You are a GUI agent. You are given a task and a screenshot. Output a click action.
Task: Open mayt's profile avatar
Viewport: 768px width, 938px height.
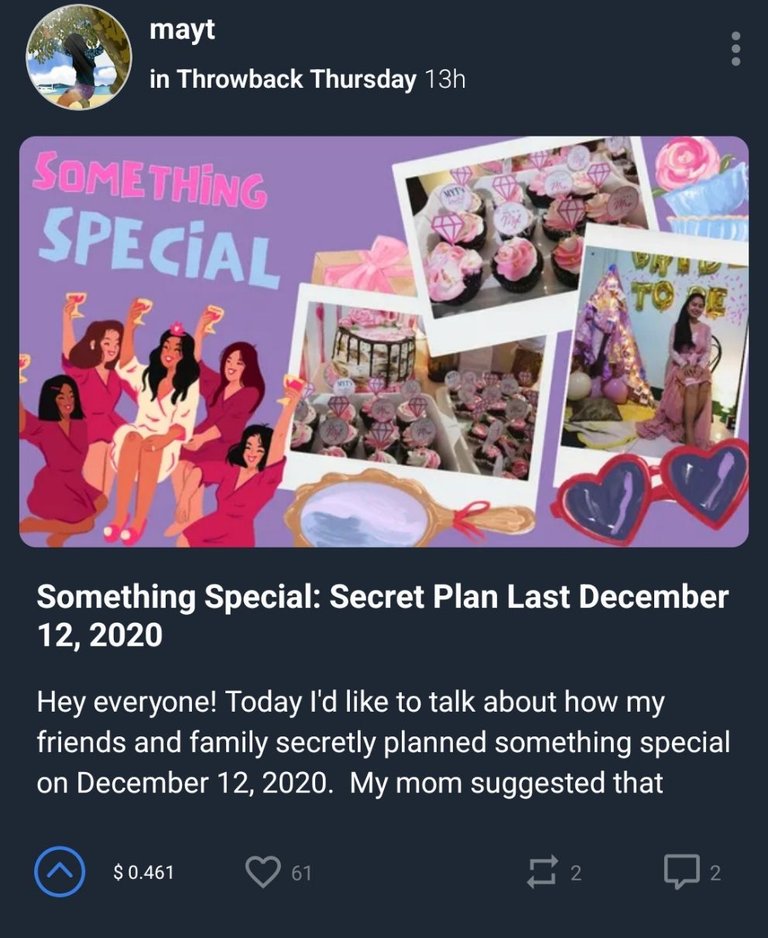point(78,57)
